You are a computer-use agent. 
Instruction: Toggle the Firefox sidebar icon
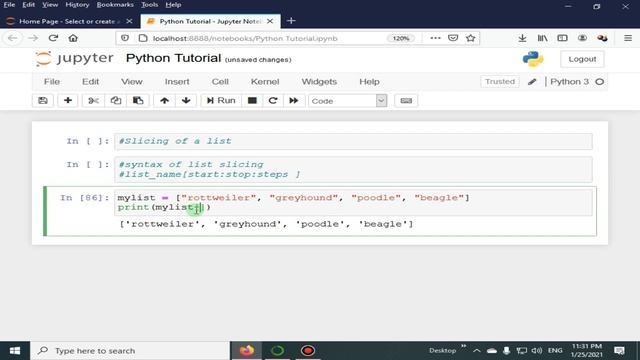pyautogui.click(x=562, y=38)
